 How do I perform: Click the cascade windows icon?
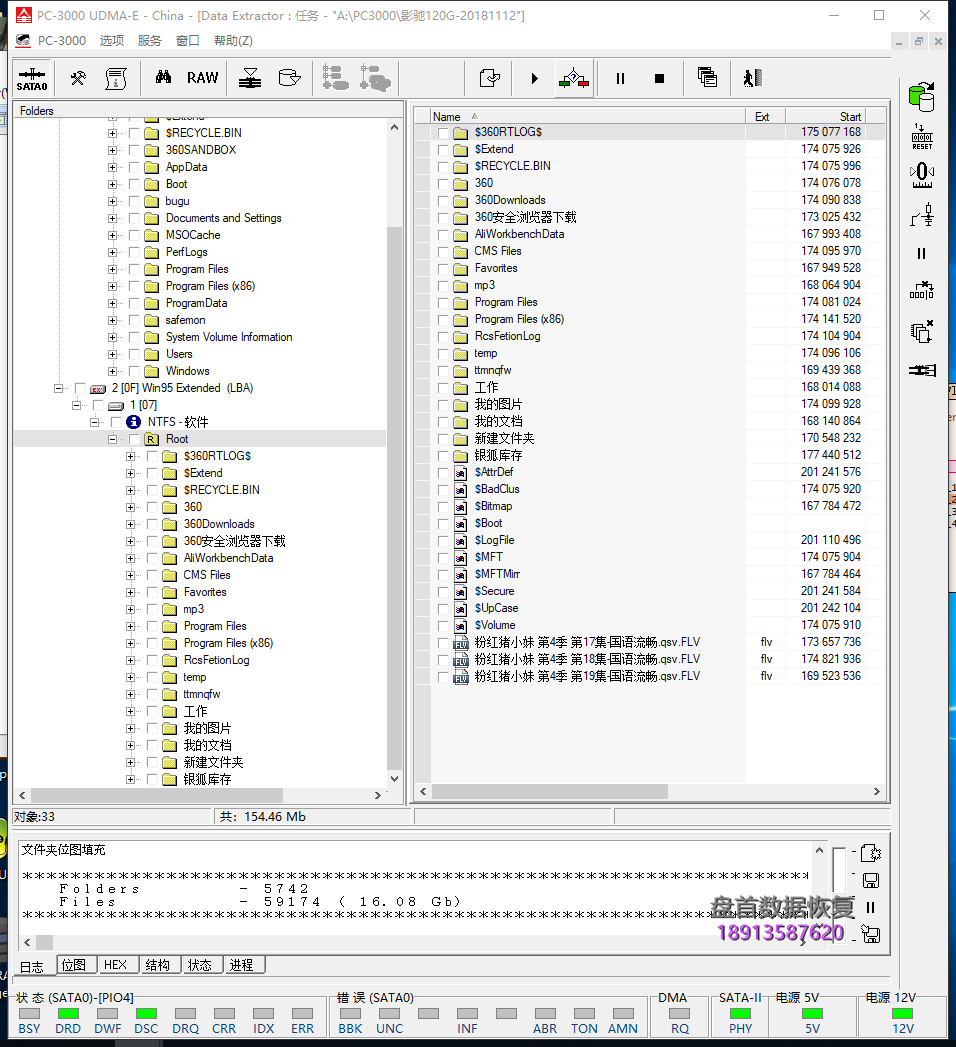(707, 78)
